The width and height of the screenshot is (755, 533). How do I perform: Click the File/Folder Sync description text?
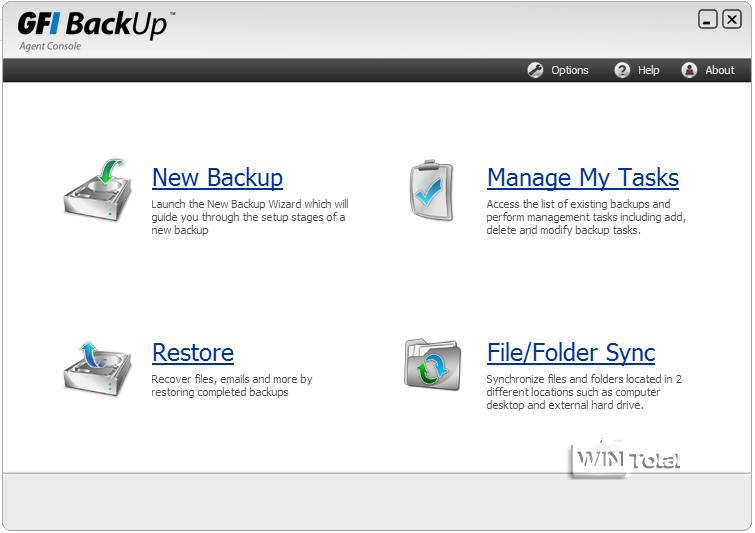[584, 392]
